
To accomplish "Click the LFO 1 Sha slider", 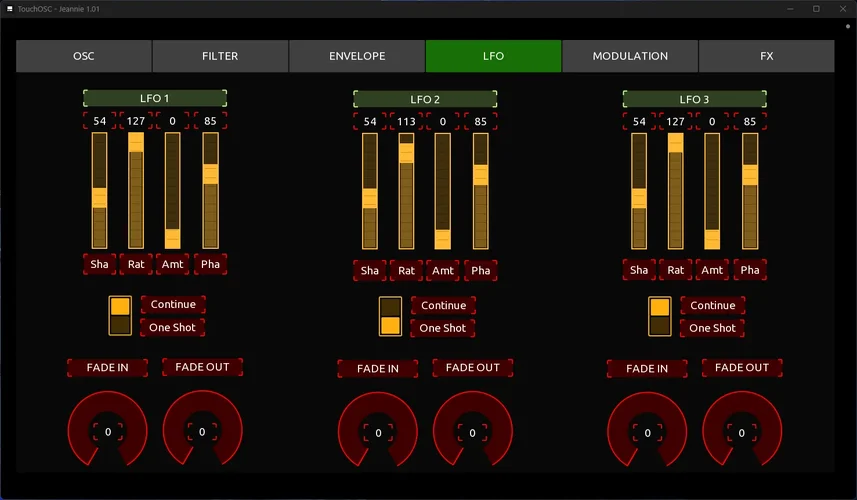I will [x=99, y=190].
